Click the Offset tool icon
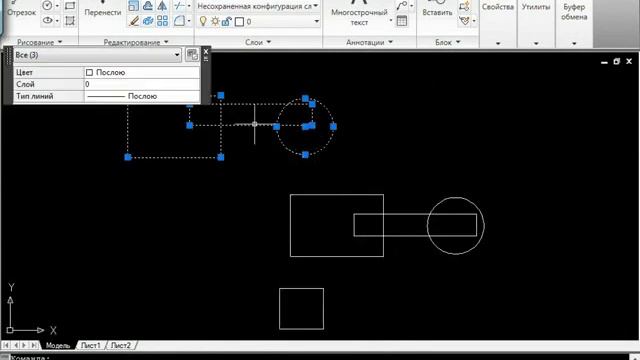Screen dimensions: 640x360 coord(148,6)
